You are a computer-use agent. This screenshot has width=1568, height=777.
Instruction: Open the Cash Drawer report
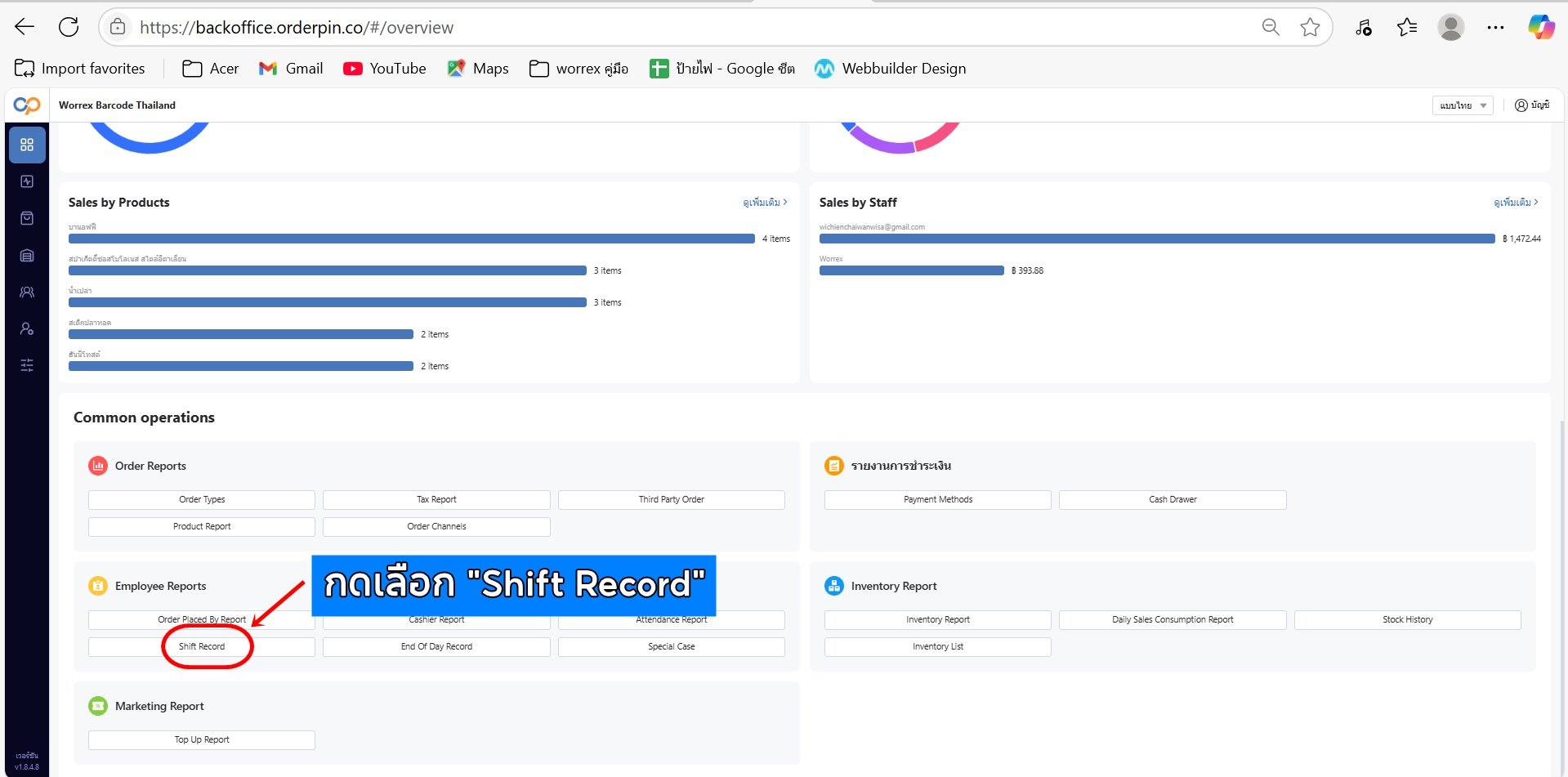tap(1173, 499)
